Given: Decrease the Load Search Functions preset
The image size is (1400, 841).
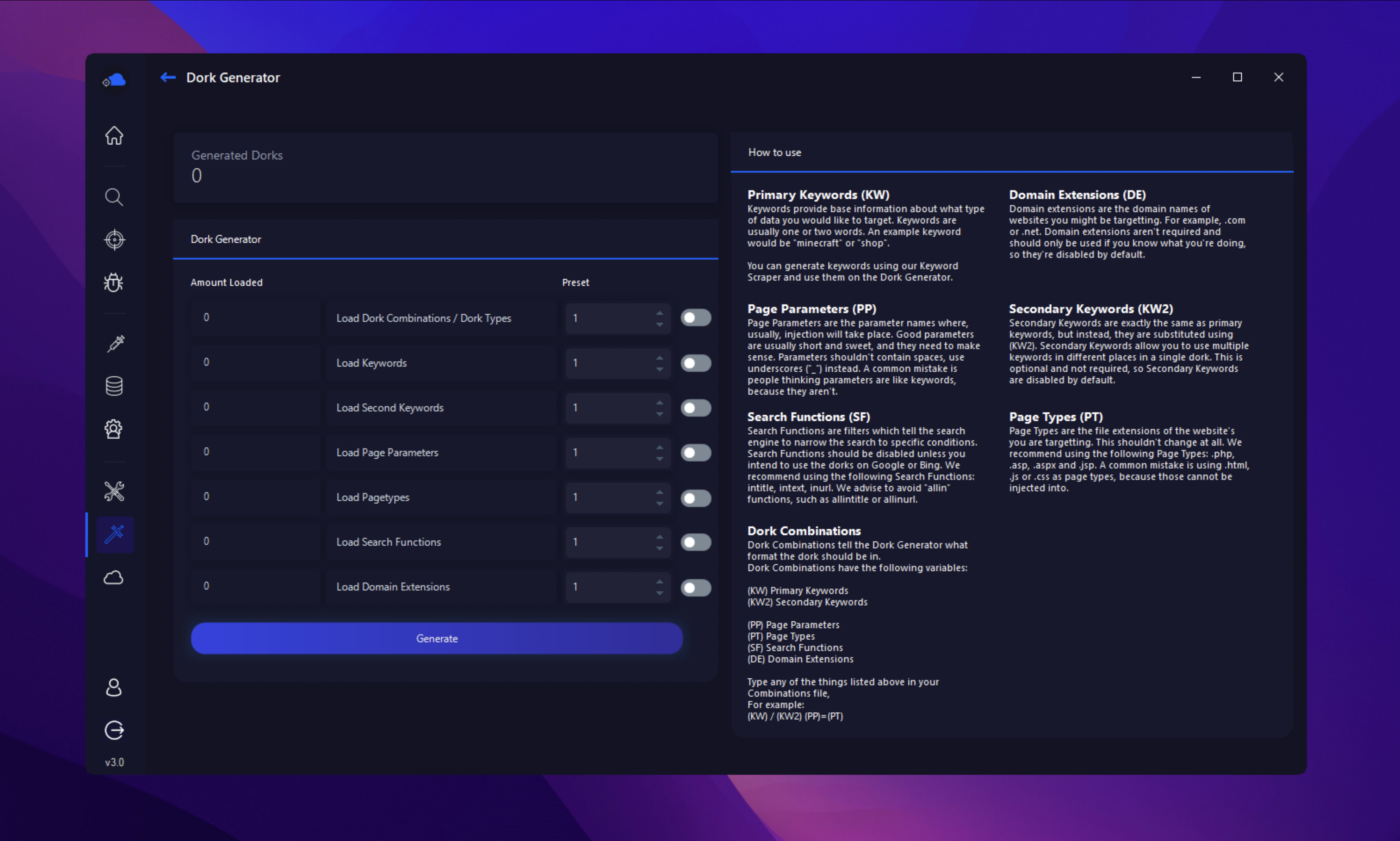Looking at the screenshot, I should pyautogui.click(x=659, y=548).
